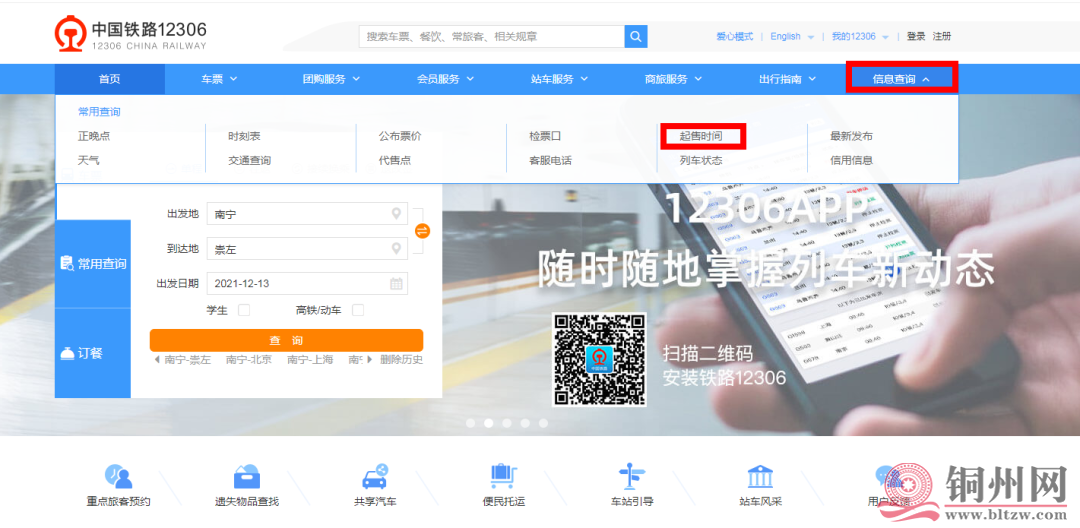The height and width of the screenshot is (528, 1080).
Task: Expand the English language dropdown
Action: click(792, 37)
